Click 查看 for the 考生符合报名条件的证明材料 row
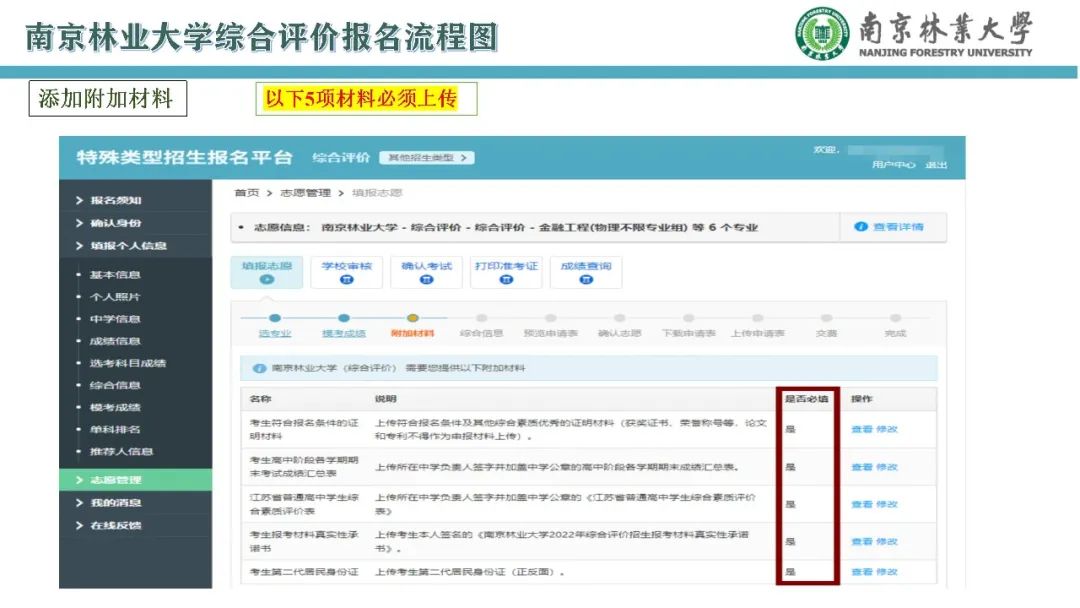Image resolution: width=1080 pixels, height=608 pixels. pos(861,429)
